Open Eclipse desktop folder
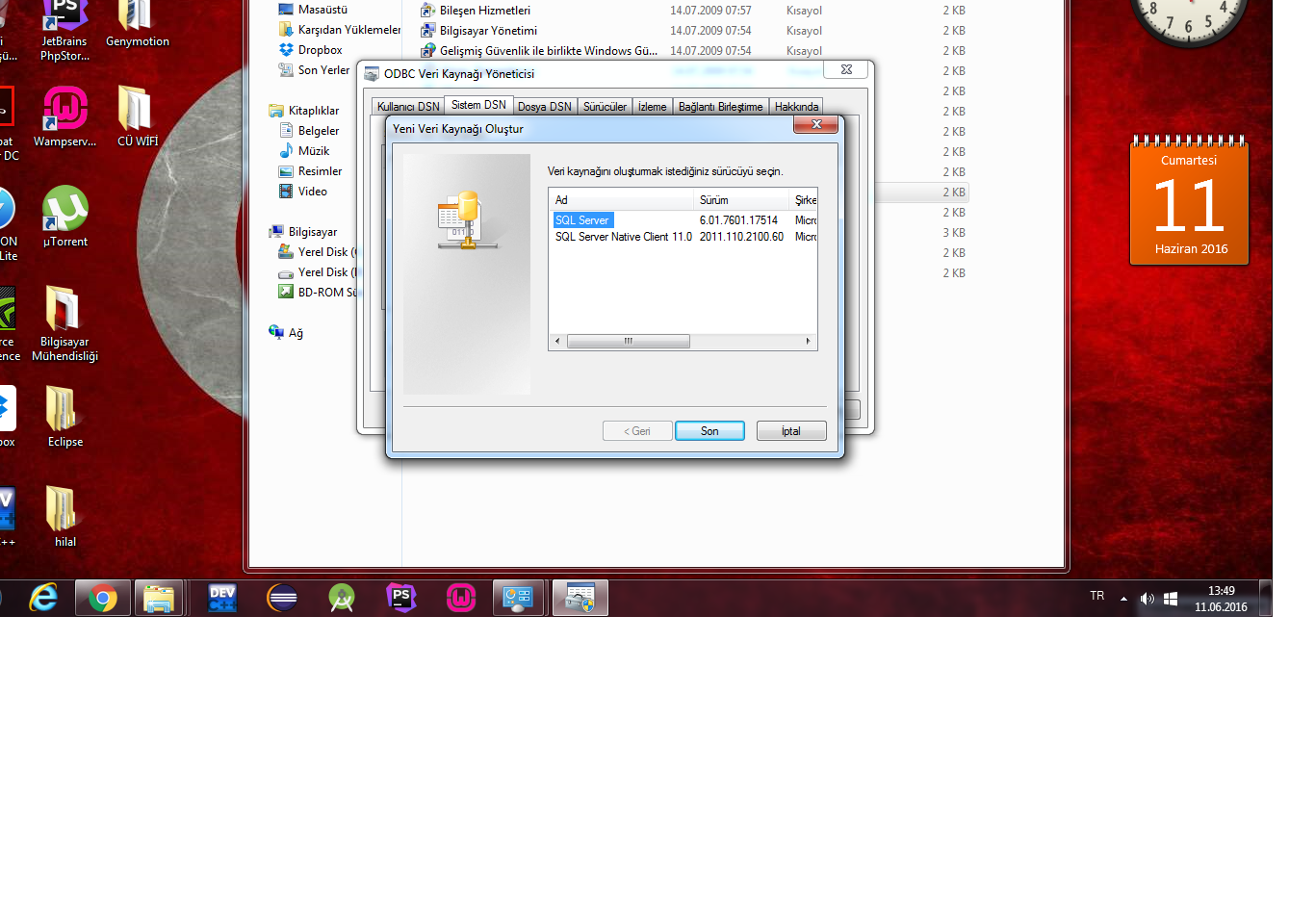The width and height of the screenshot is (1315, 924). click(64, 417)
